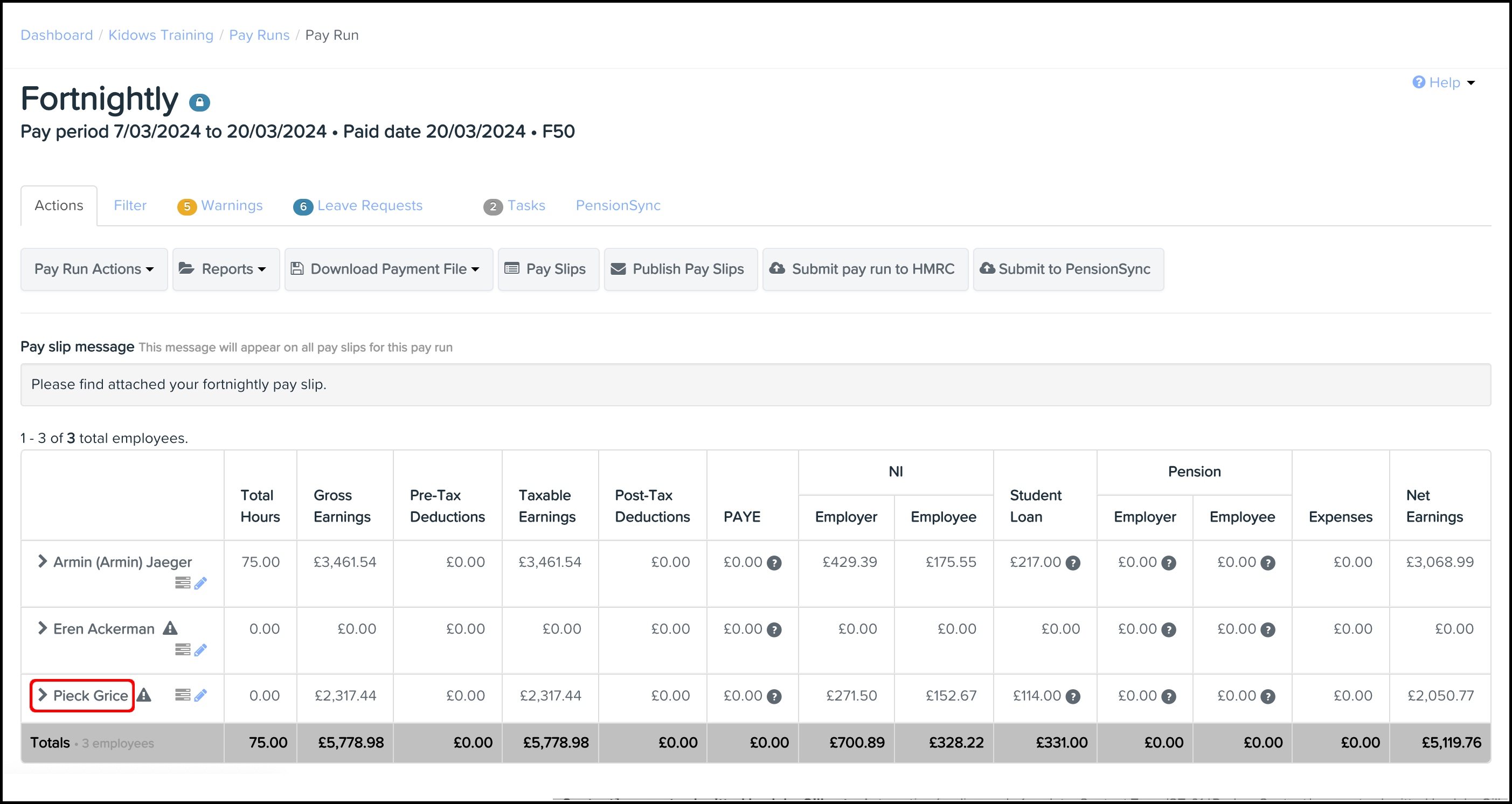Click notes list icon for Eren Ackerman

(x=183, y=650)
